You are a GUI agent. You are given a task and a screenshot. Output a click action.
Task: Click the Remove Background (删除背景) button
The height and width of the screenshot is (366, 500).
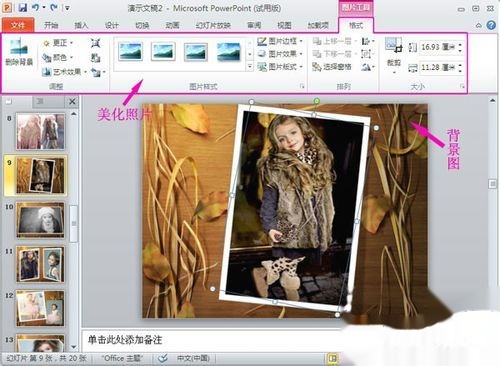pyautogui.click(x=19, y=52)
